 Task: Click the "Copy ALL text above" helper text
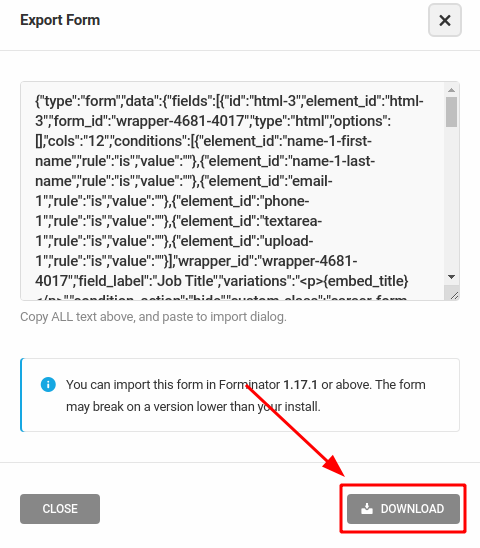click(x=153, y=317)
